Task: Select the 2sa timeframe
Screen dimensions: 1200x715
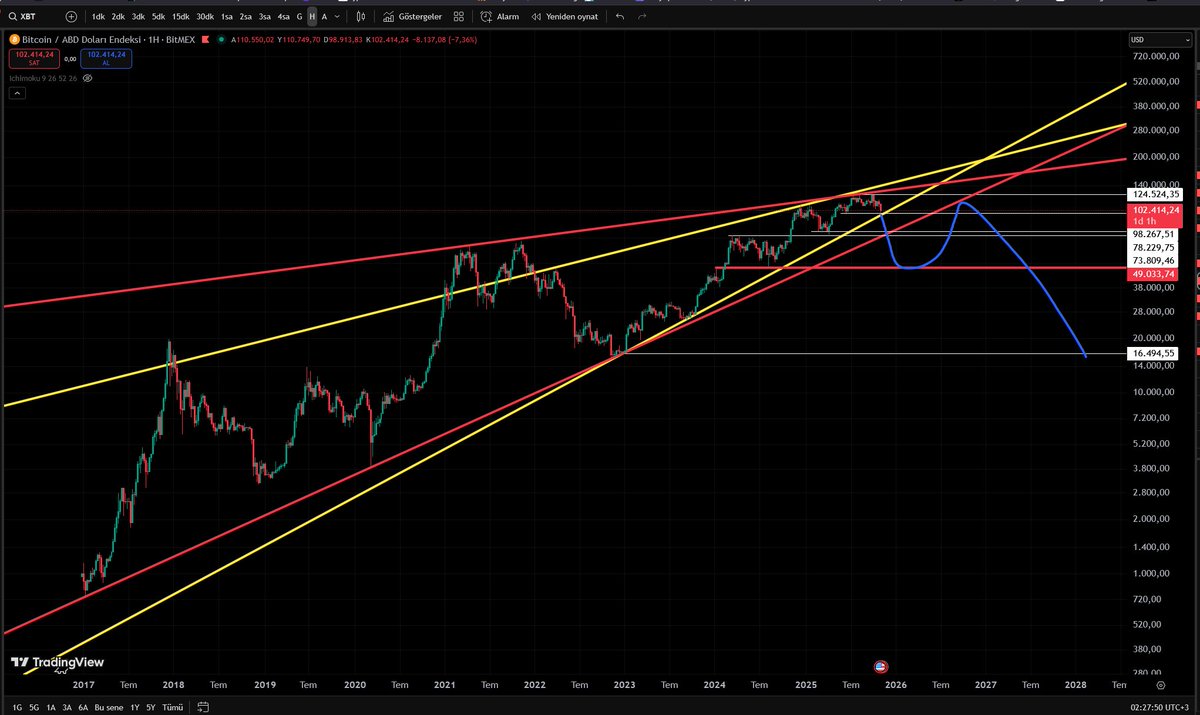Action: pos(246,17)
